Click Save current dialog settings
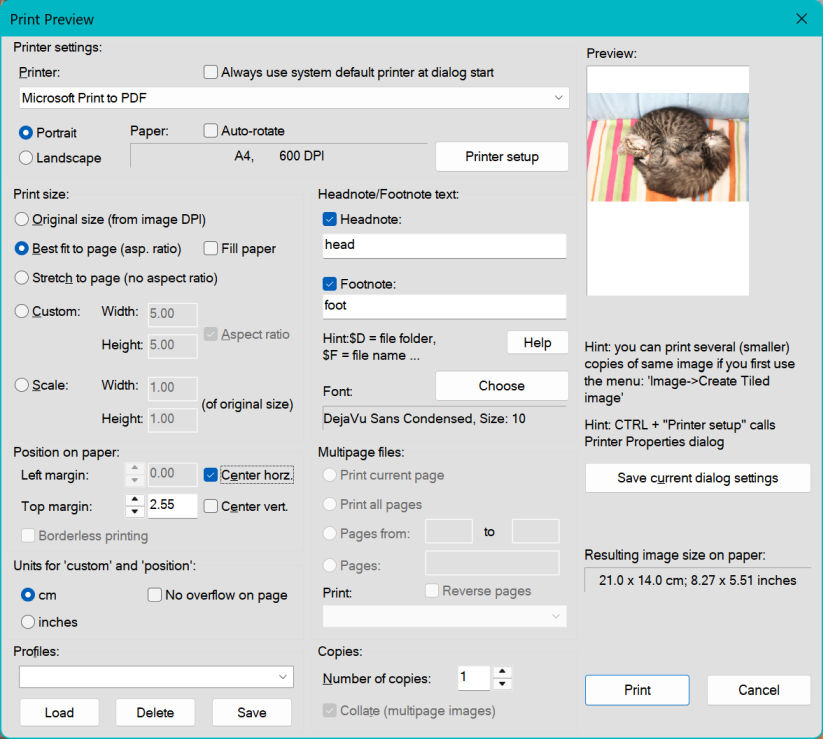The width and height of the screenshot is (823, 739). [697, 478]
